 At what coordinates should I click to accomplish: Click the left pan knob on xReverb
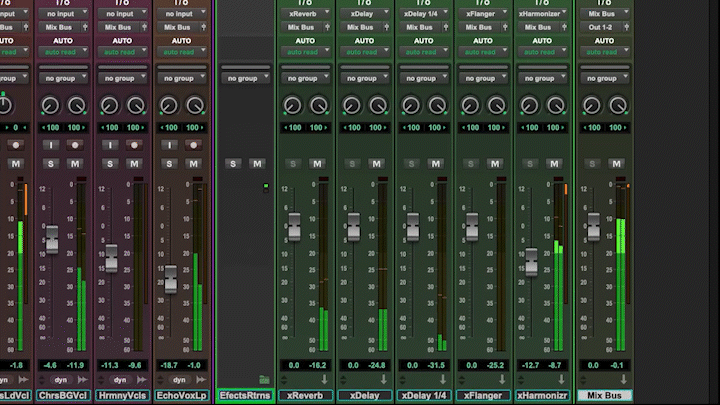point(292,105)
